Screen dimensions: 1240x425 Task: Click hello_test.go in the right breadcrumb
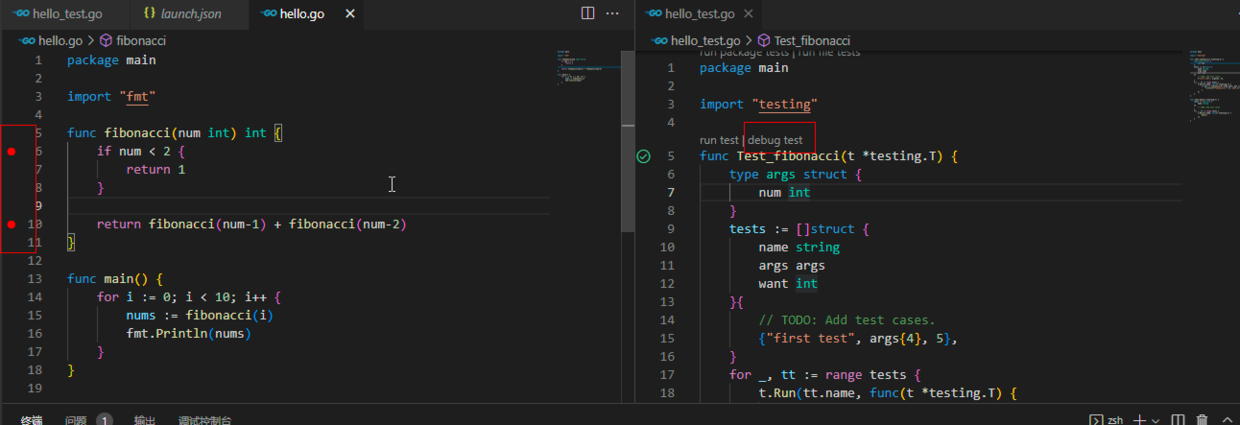(705, 41)
